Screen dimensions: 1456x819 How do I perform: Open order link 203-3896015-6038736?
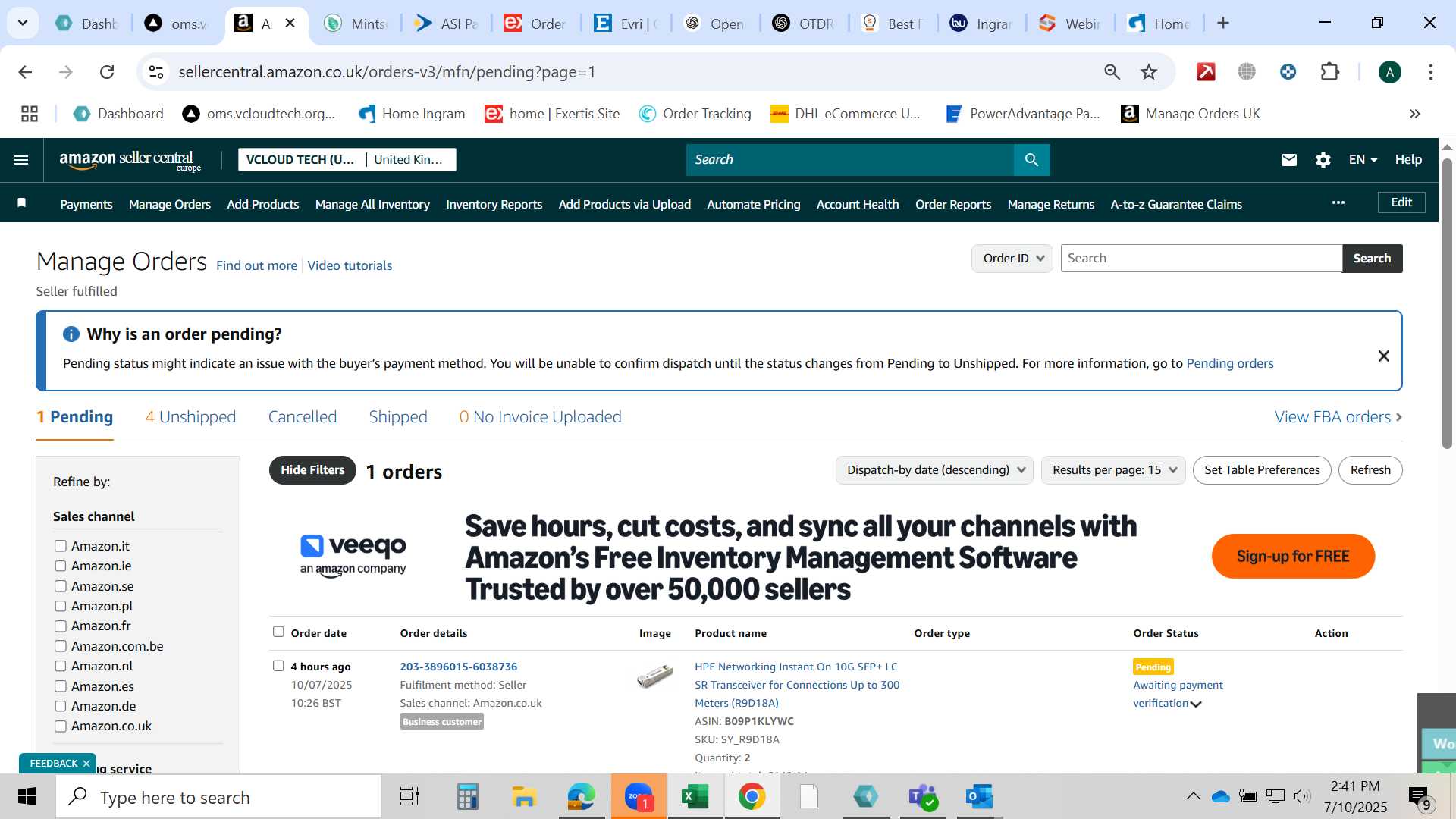(x=459, y=667)
